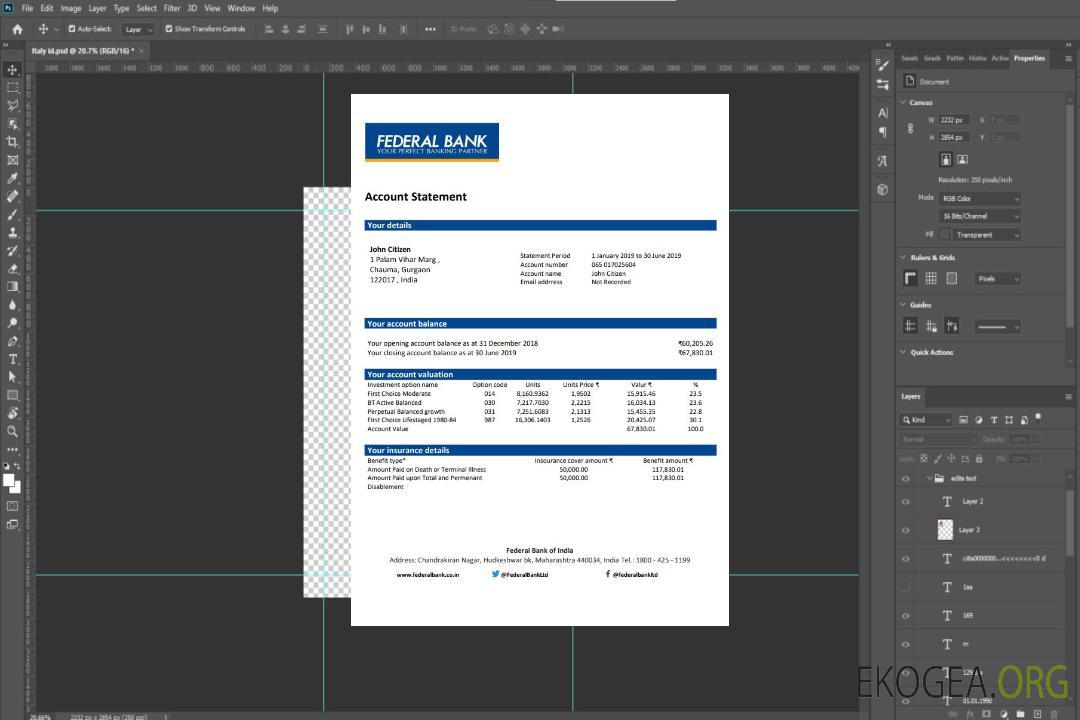Viewport: 1080px width, 720px height.
Task: Pick the Brush tool
Action: tap(12, 214)
